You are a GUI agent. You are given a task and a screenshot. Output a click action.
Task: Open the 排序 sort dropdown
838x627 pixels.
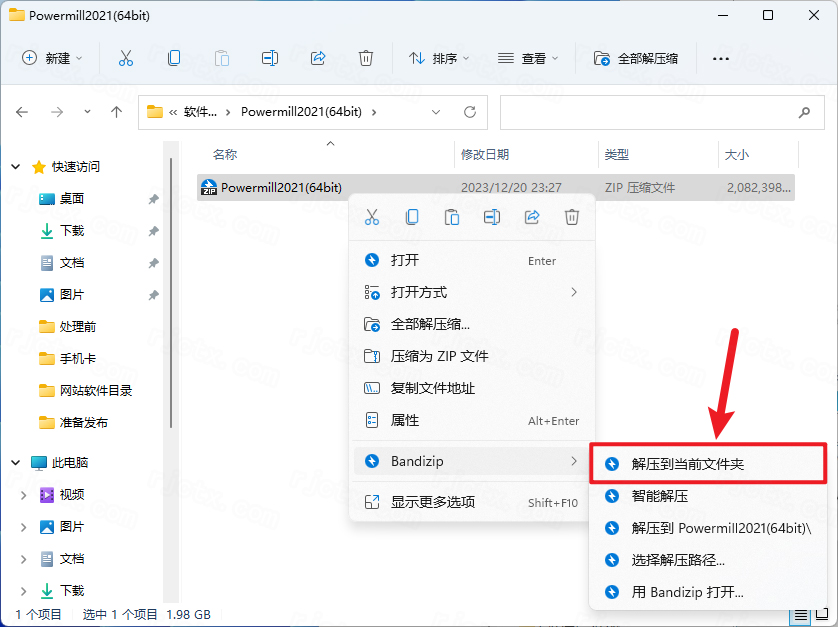439,58
